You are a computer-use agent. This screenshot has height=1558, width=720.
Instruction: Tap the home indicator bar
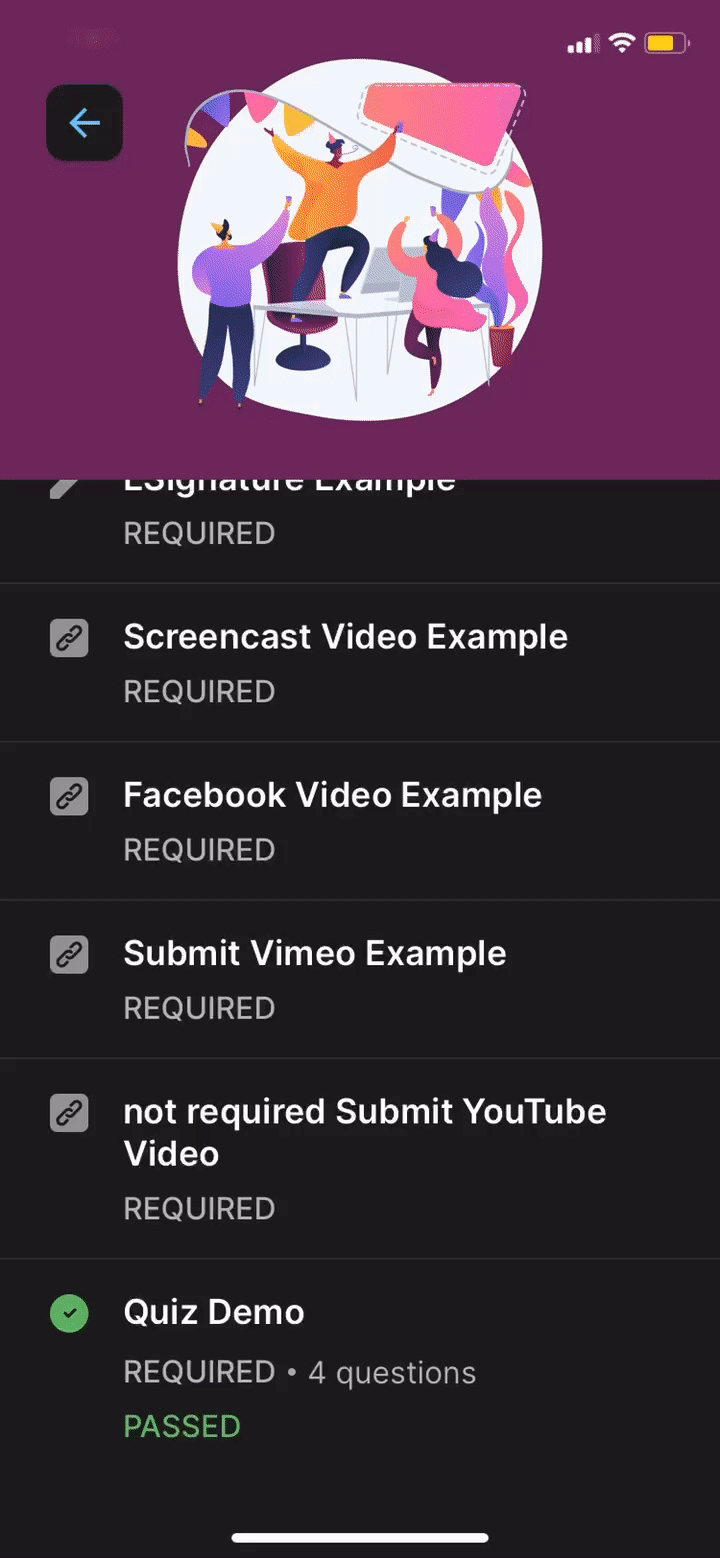pos(360,1538)
